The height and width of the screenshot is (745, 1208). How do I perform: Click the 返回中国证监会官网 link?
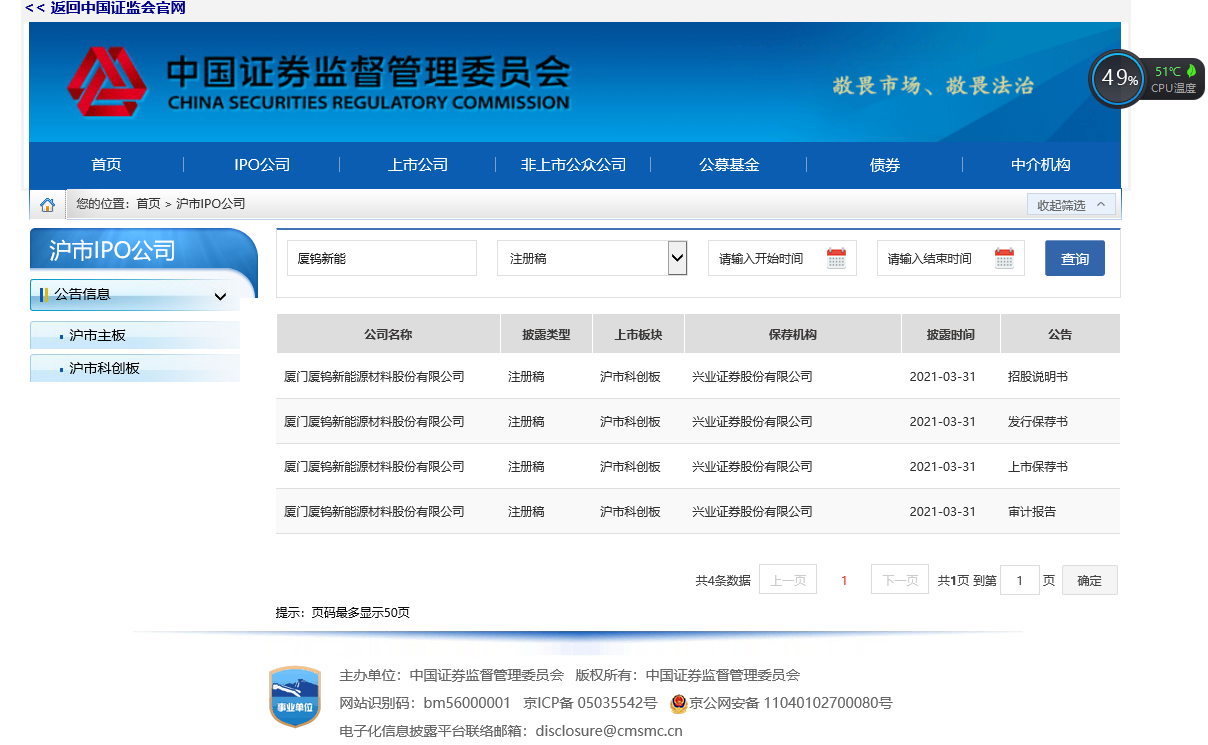pos(105,8)
